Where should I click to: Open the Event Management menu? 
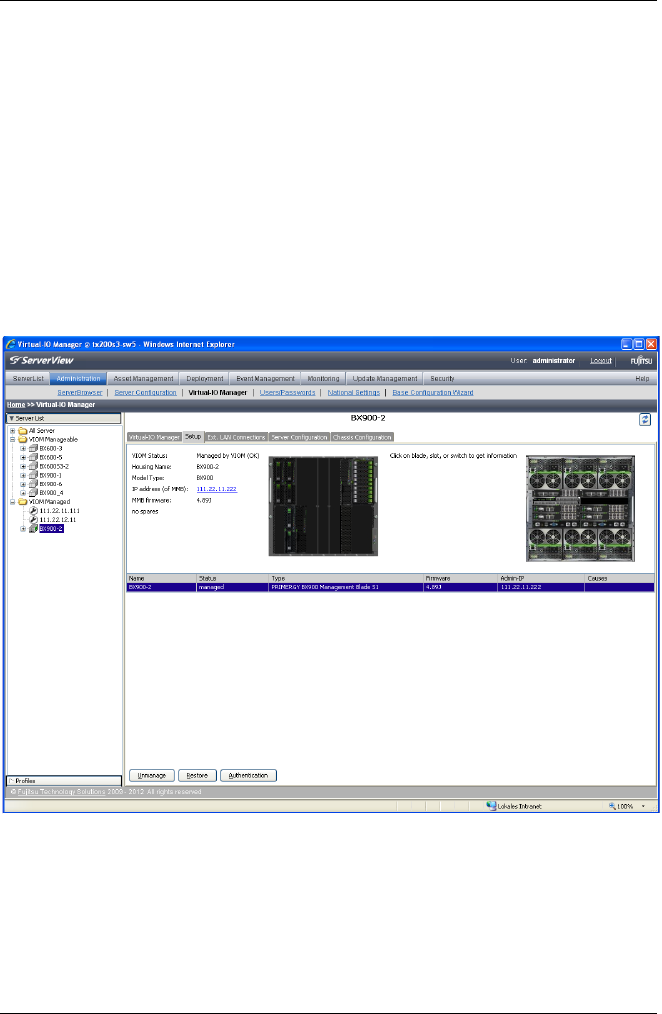[265, 378]
